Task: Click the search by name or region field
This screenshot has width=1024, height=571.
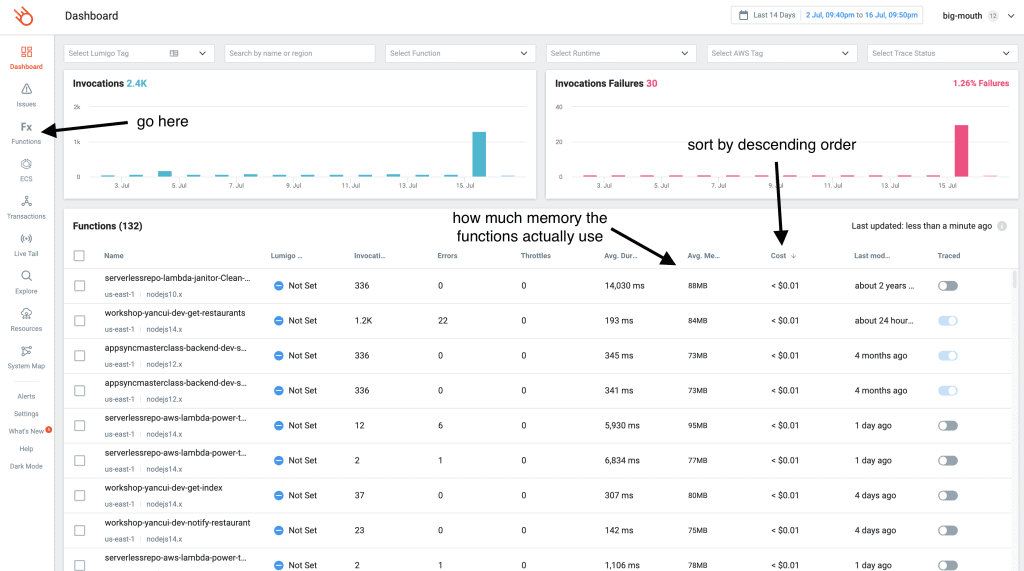Action: pyautogui.click(x=299, y=53)
